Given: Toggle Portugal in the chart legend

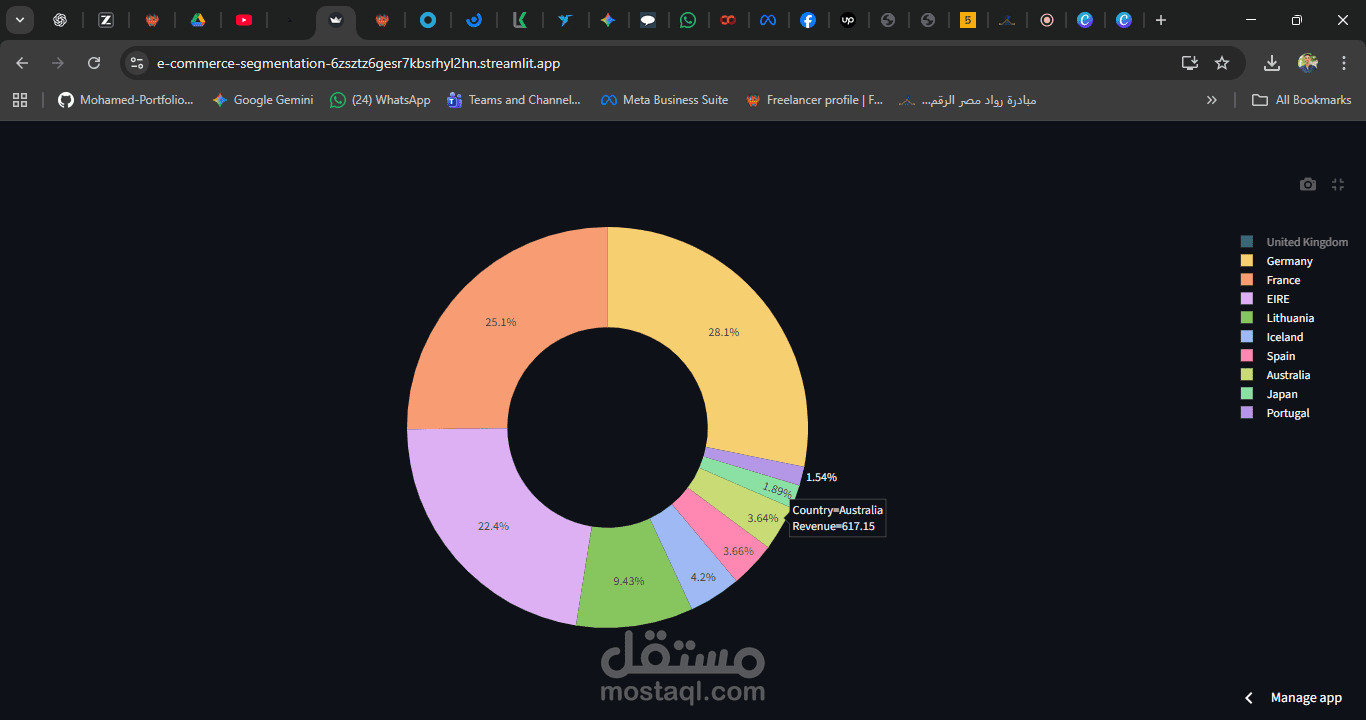Looking at the screenshot, I should pos(1275,413).
